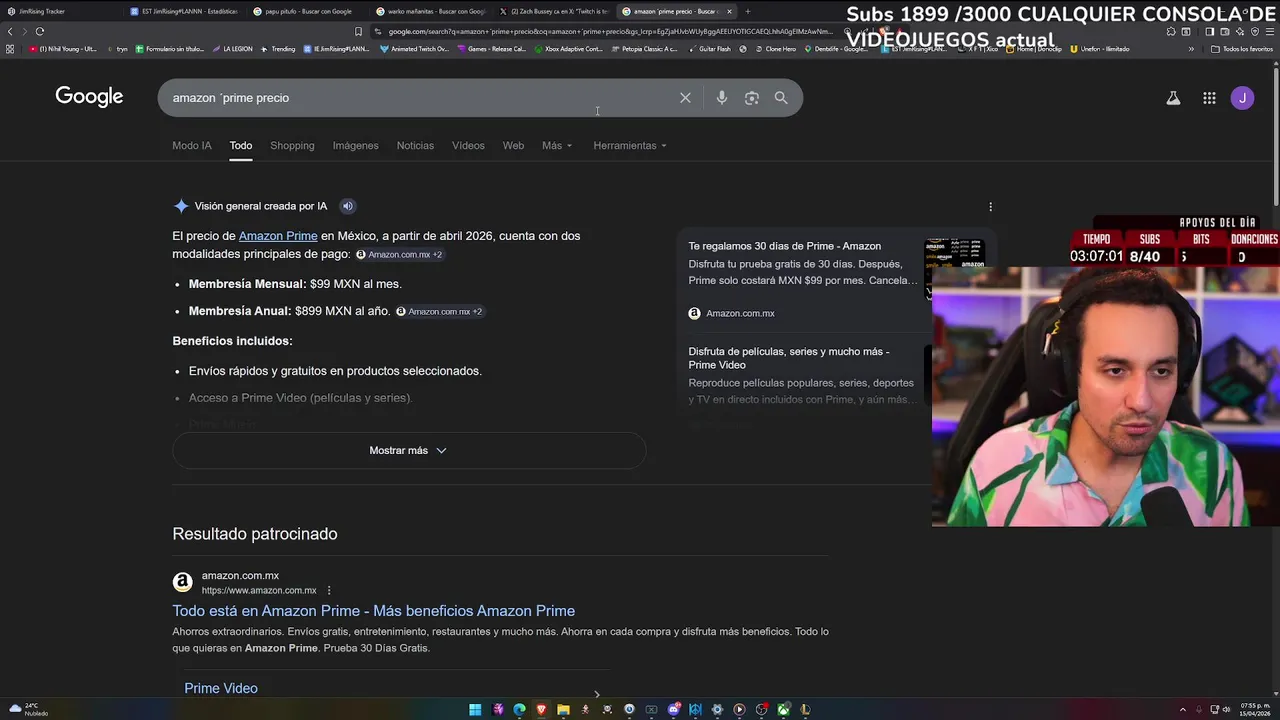Open a new browser tab
This screenshot has width=1280, height=720.
click(747, 11)
